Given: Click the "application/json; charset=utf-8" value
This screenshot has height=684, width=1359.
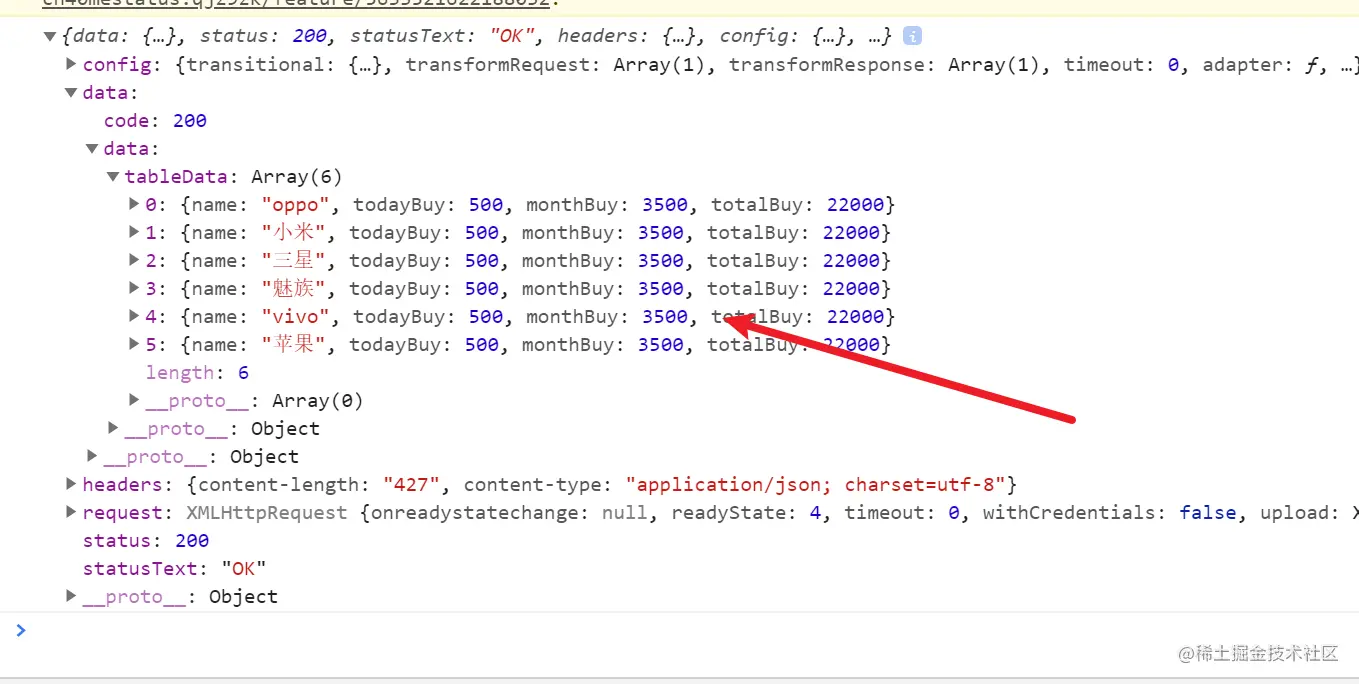Looking at the screenshot, I should tap(815, 485).
